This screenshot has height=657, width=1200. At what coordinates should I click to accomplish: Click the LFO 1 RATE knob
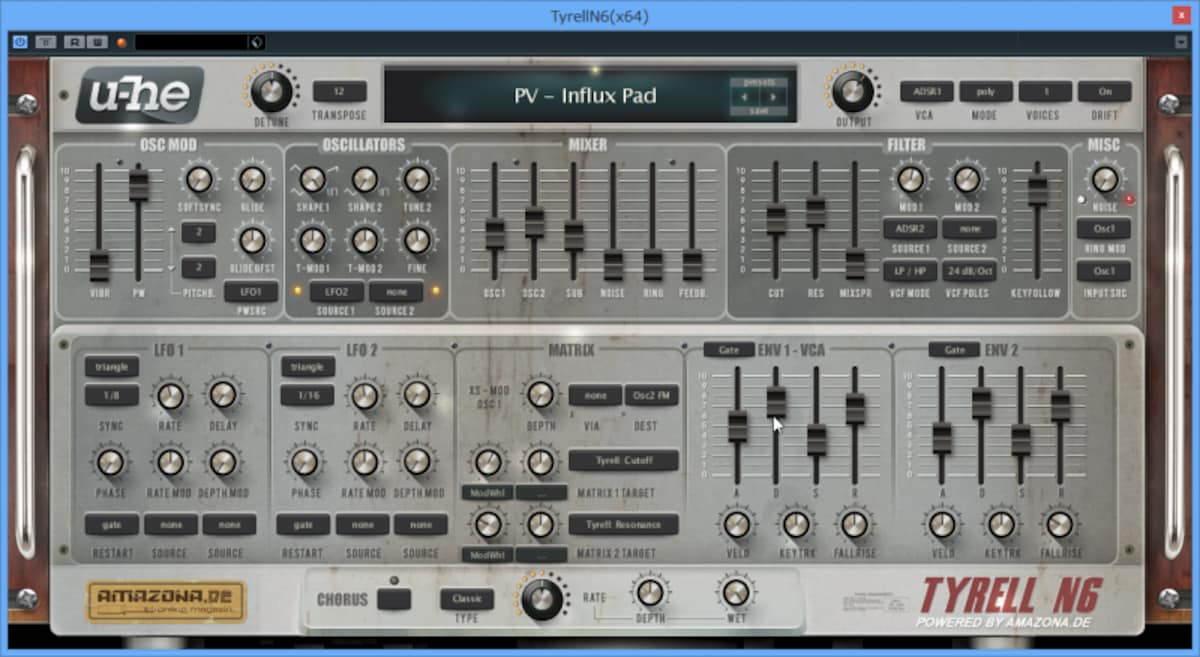point(171,395)
